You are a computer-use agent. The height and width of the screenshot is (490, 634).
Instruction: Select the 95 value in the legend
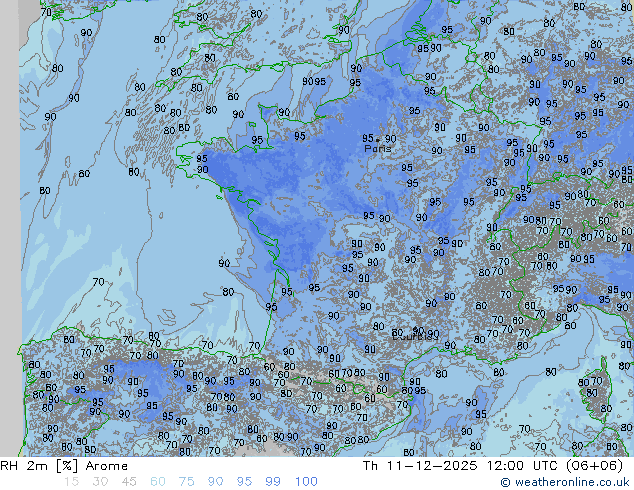[x=244, y=482]
